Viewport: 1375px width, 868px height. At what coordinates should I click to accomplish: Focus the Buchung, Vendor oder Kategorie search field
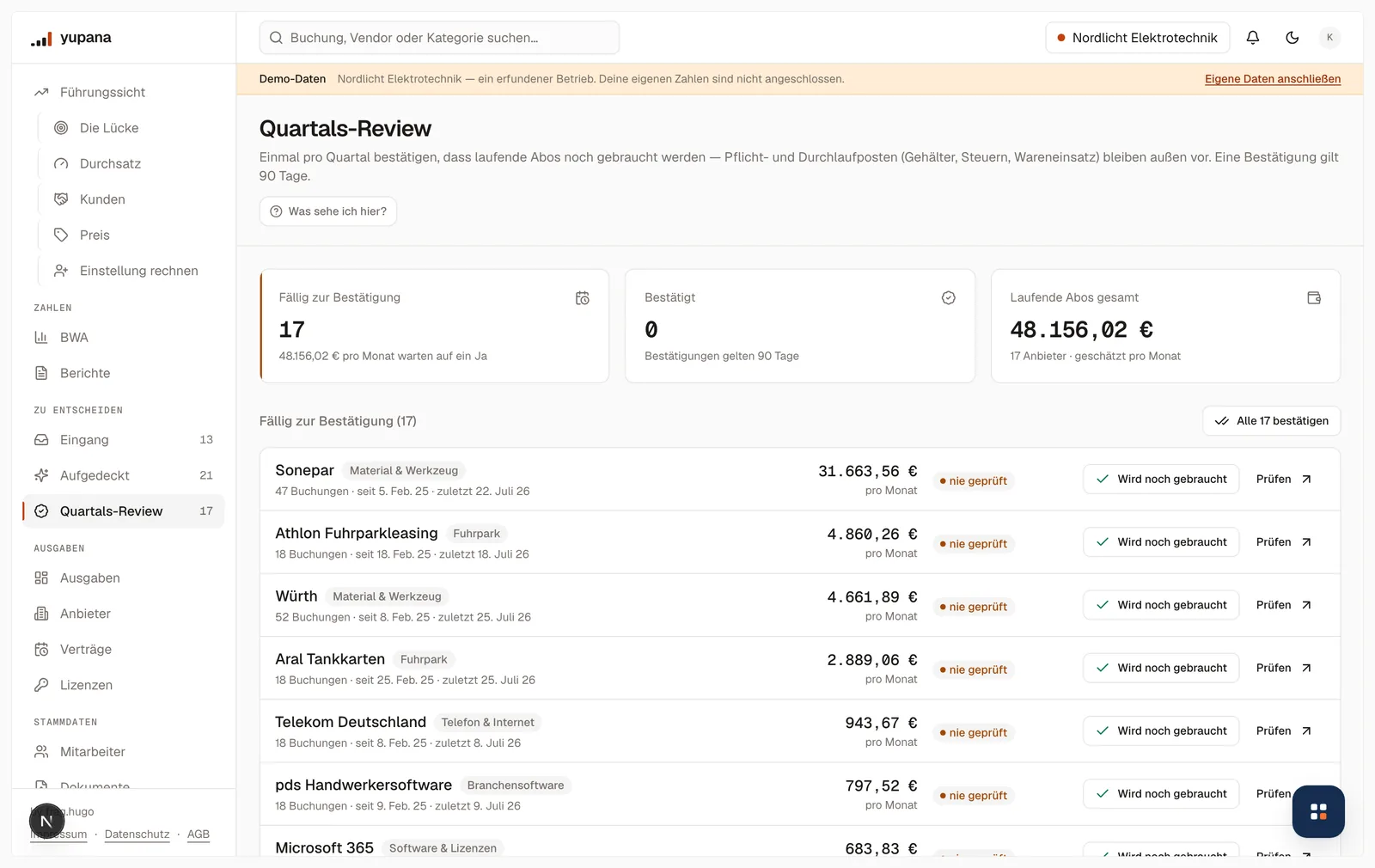(439, 38)
